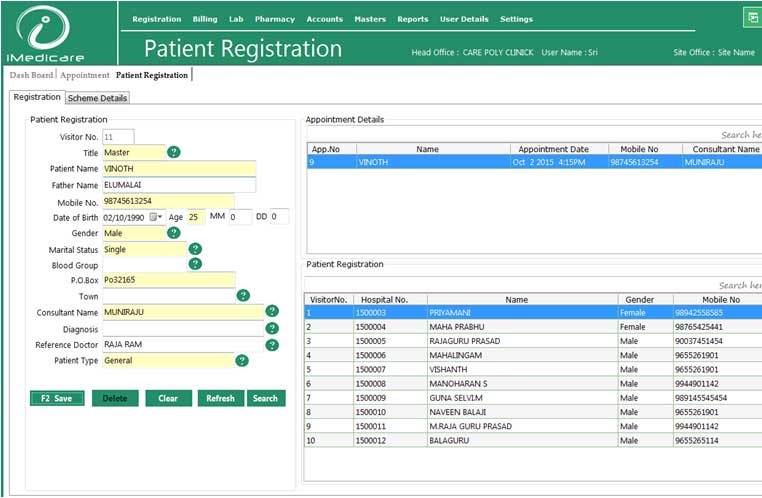Click the lookup icon beside Reference Doctor
This screenshot has height=498, width=762.
[x=272, y=345]
